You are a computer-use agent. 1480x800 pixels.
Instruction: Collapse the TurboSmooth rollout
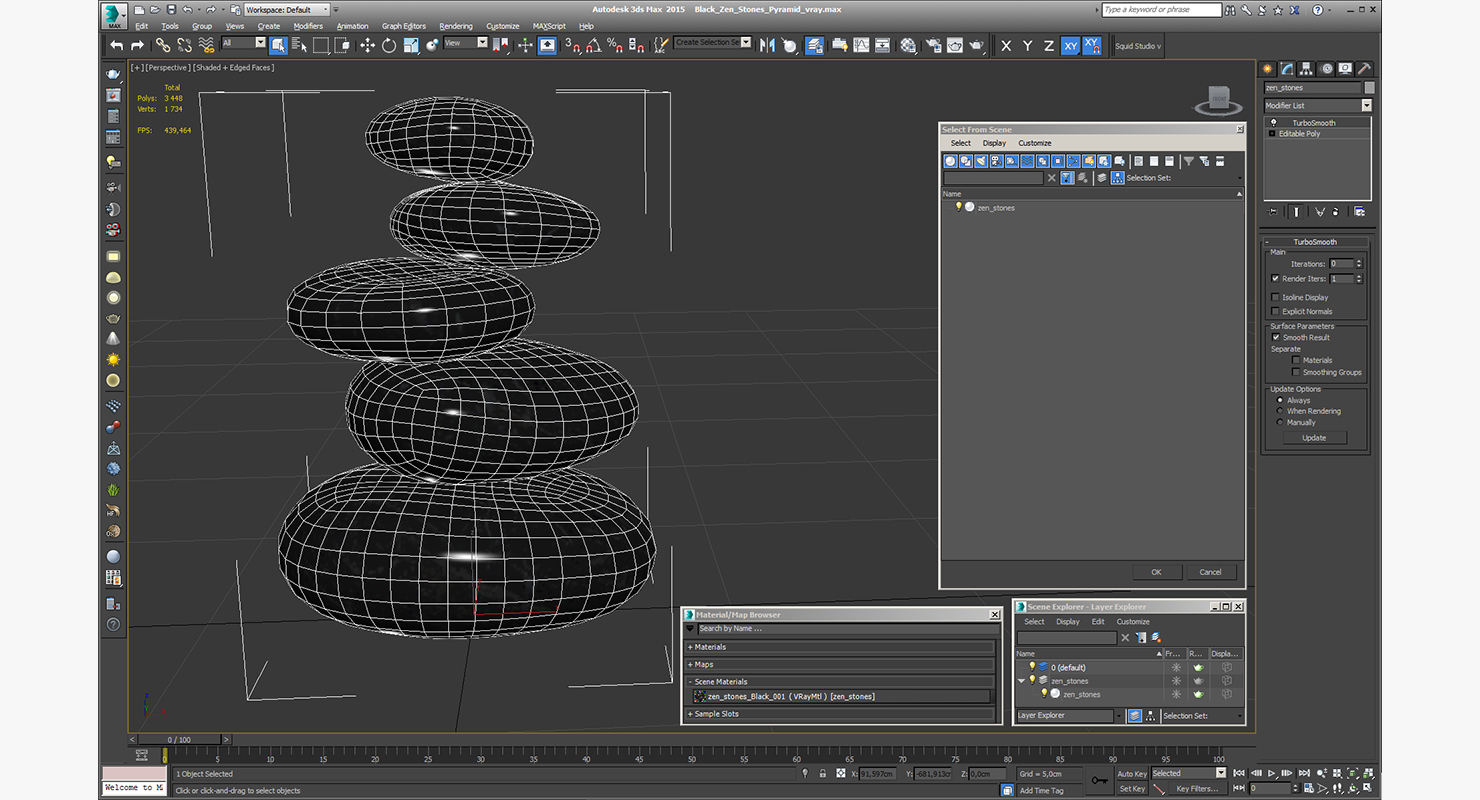[1314, 242]
